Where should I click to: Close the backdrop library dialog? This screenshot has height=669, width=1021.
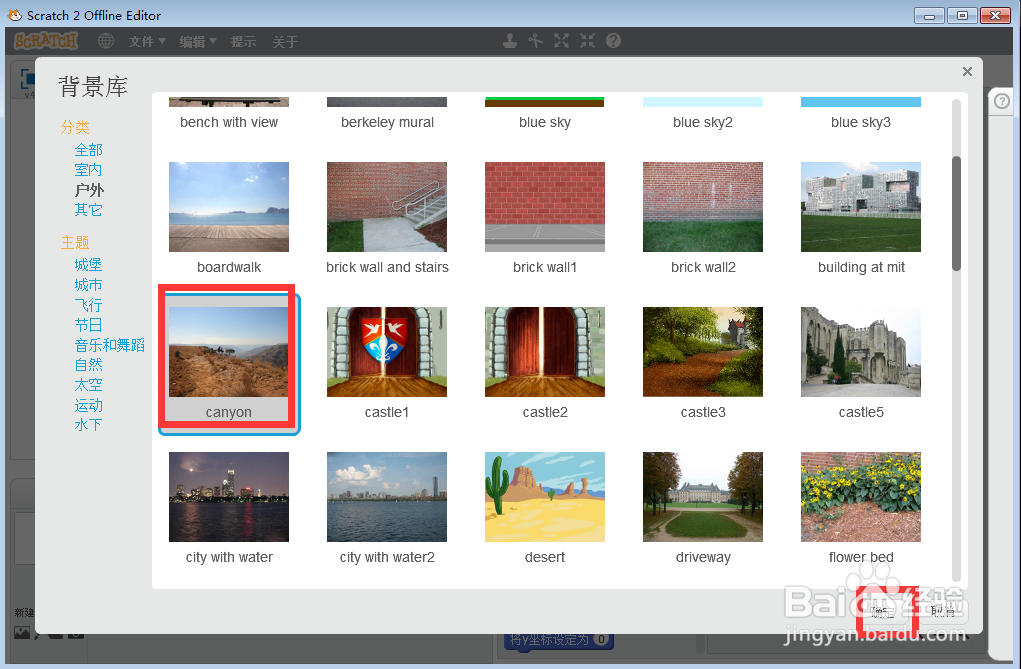[x=967, y=72]
